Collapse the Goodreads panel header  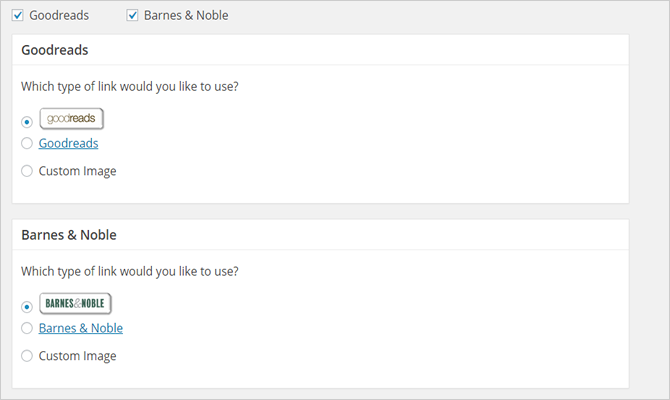pos(320,50)
